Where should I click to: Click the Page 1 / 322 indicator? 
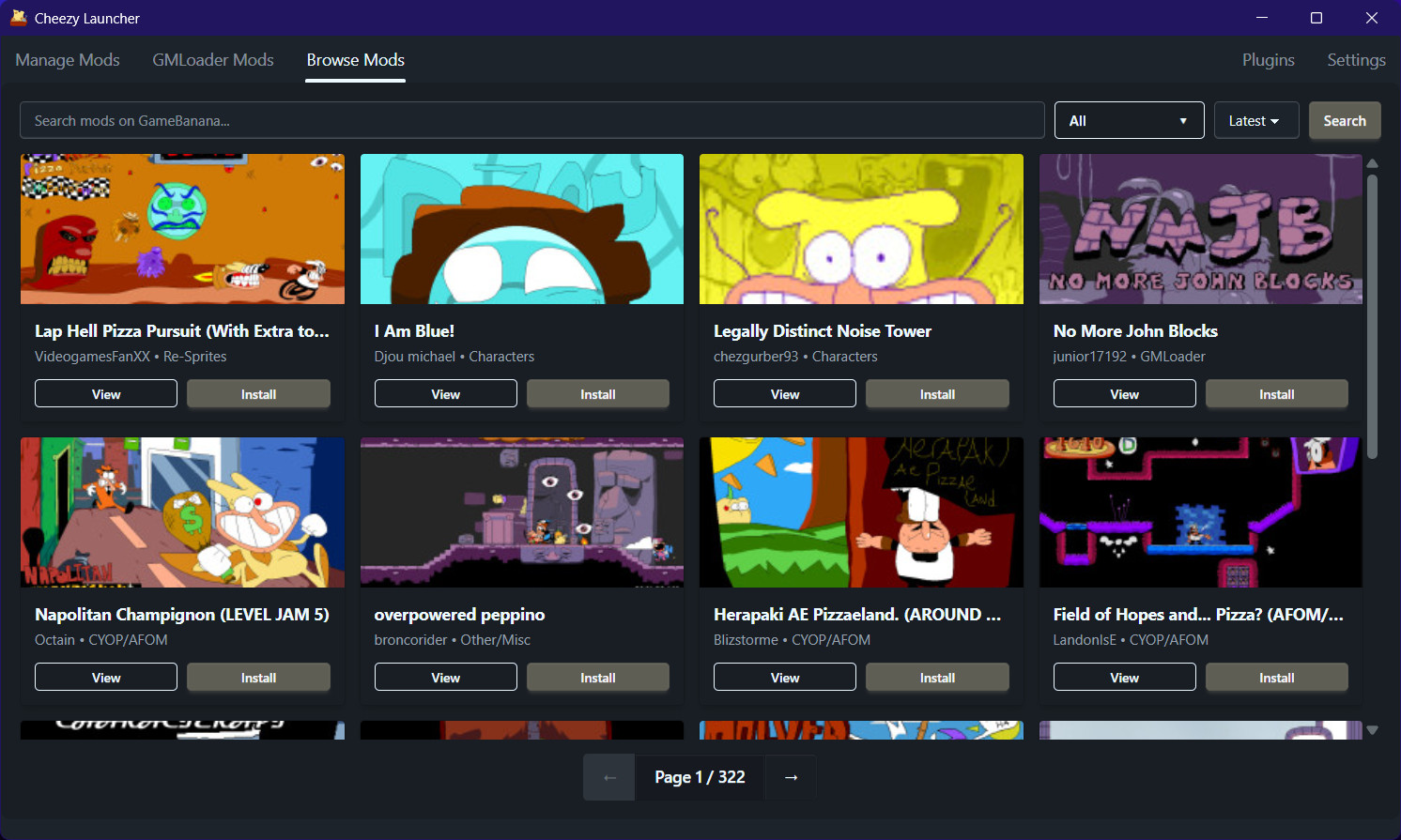tap(700, 777)
